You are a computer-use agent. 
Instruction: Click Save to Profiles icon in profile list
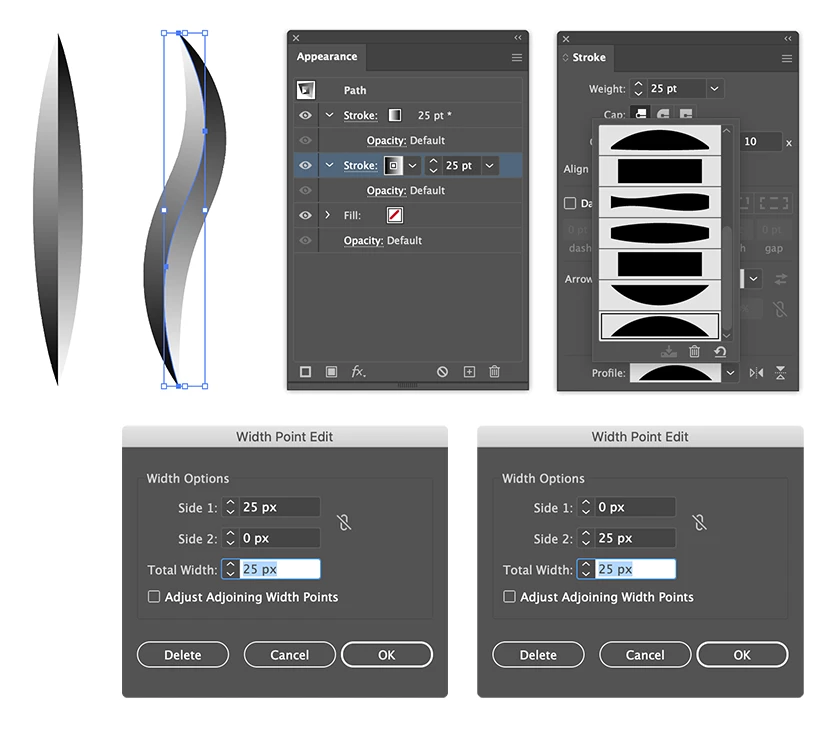click(x=669, y=351)
